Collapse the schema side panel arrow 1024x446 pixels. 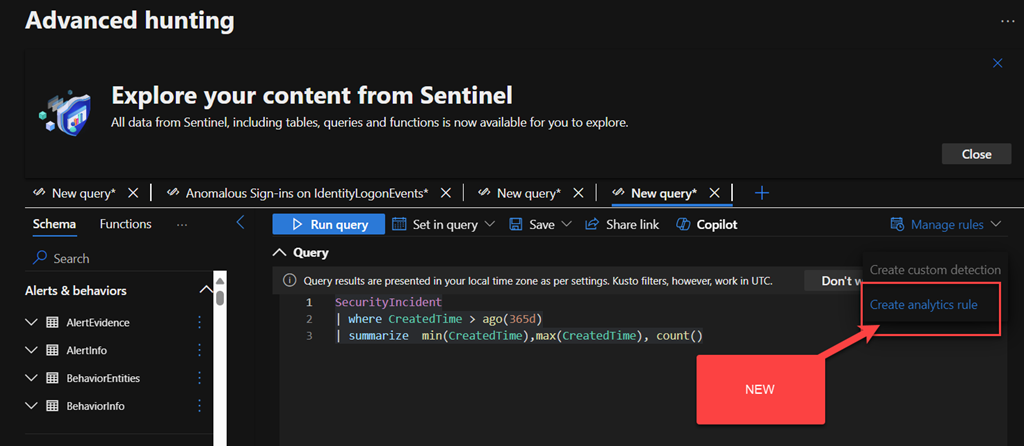click(x=240, y=223)
